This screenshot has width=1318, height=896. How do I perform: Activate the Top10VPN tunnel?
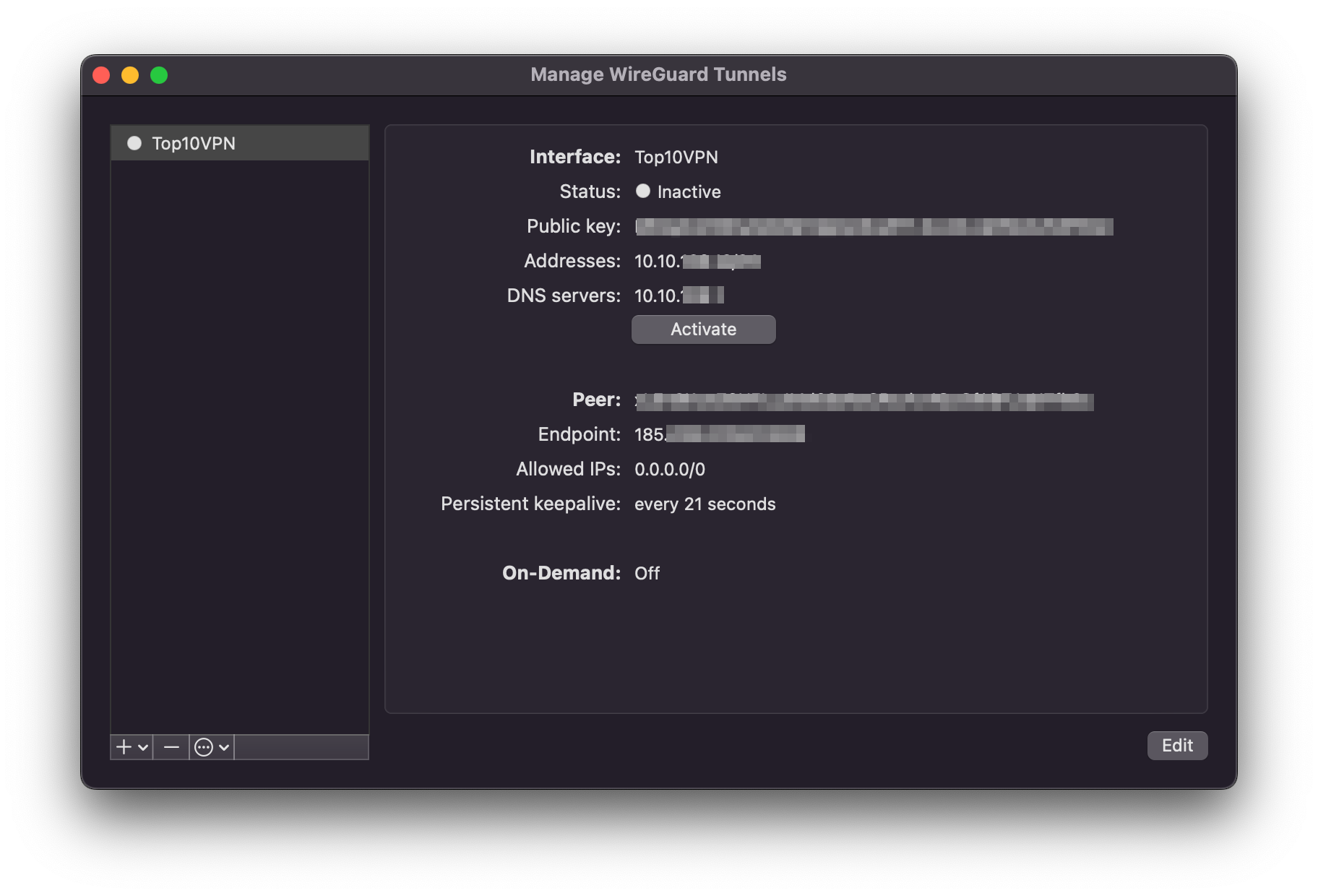pyautogui.click(x=702, y=329)
